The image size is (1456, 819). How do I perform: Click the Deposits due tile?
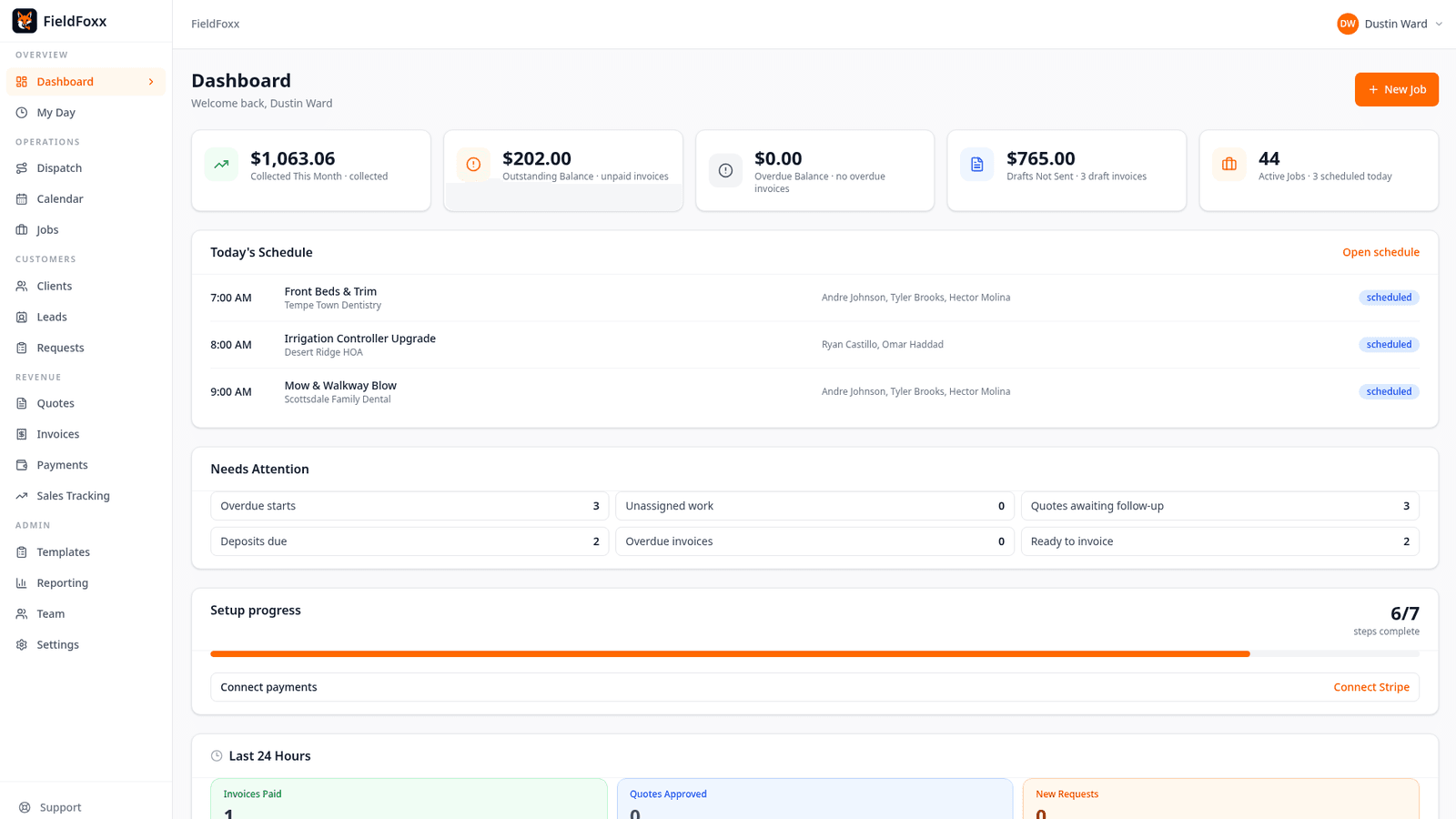409,541
